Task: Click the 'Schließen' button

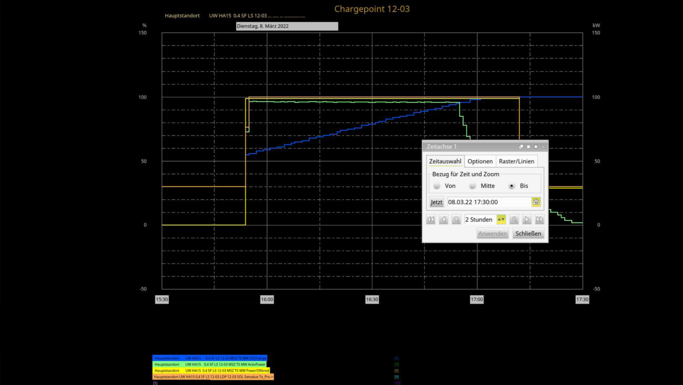Action: (528, 233)
